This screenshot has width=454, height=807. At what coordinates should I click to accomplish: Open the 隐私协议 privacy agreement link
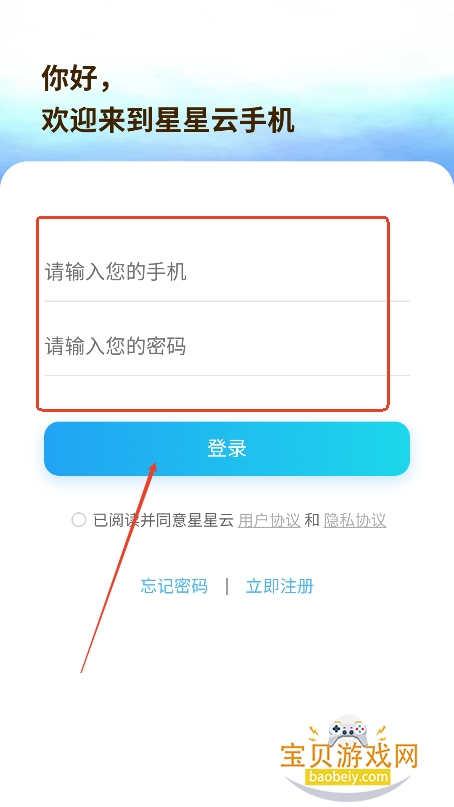tap(355, 520)
